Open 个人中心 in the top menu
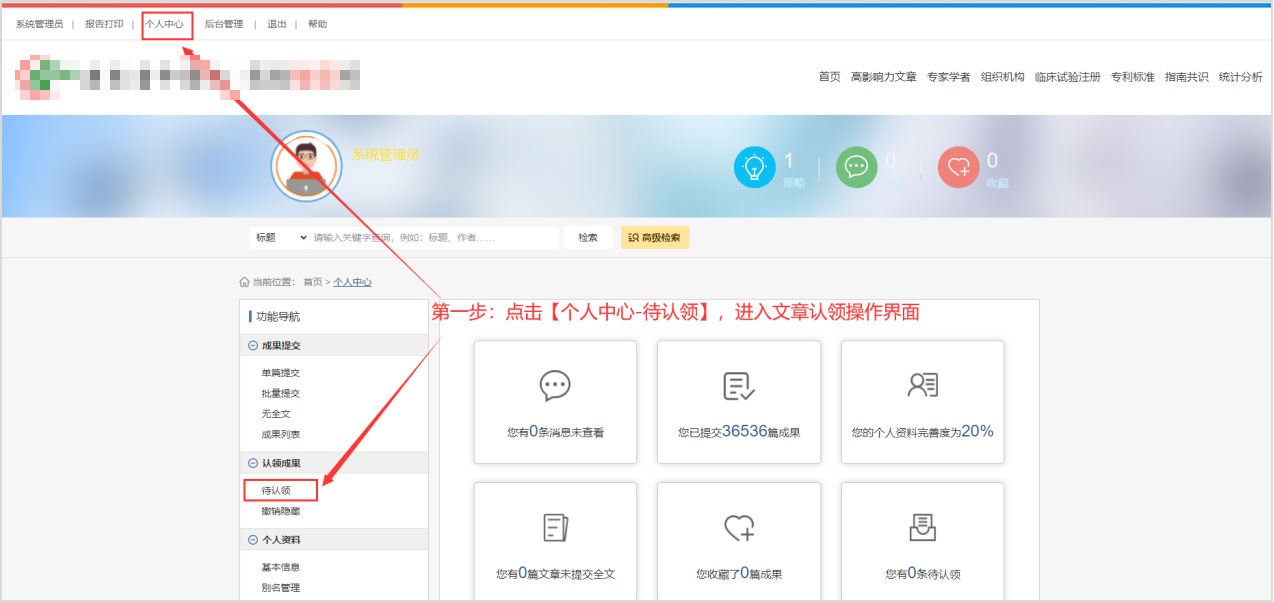 coord(165,24)
